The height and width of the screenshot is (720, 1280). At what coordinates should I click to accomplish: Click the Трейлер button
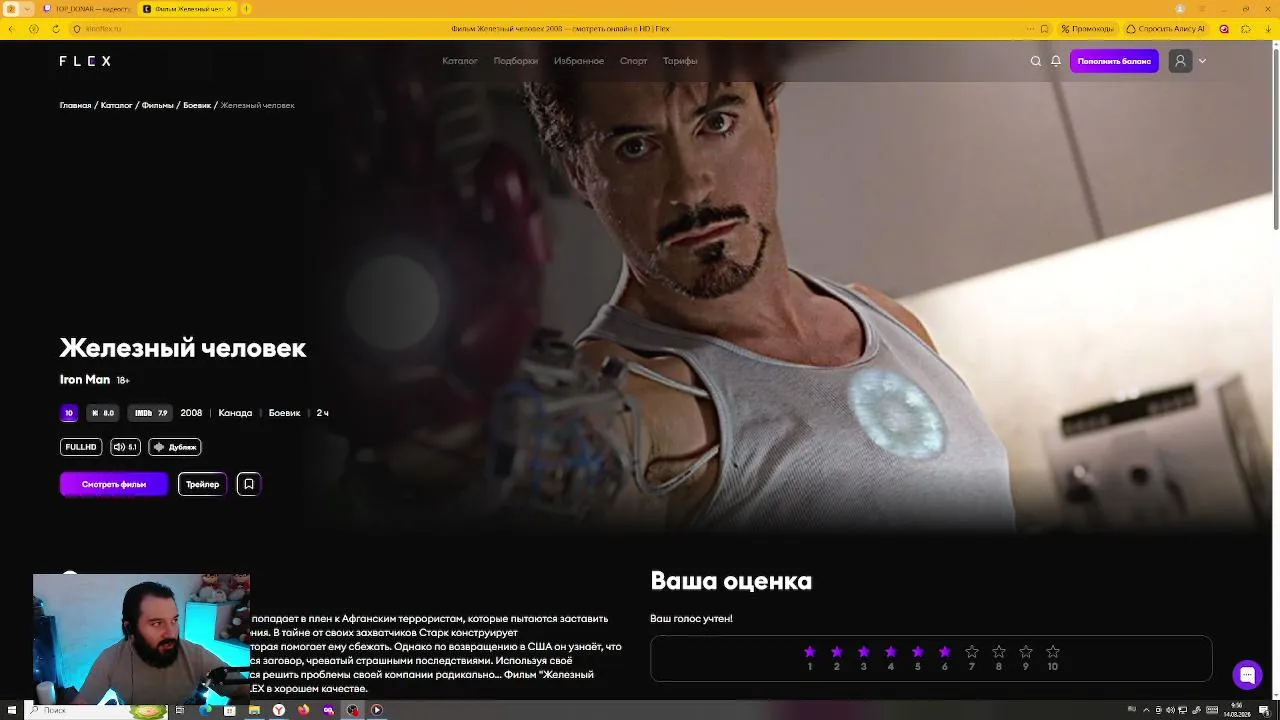point(202,484)
